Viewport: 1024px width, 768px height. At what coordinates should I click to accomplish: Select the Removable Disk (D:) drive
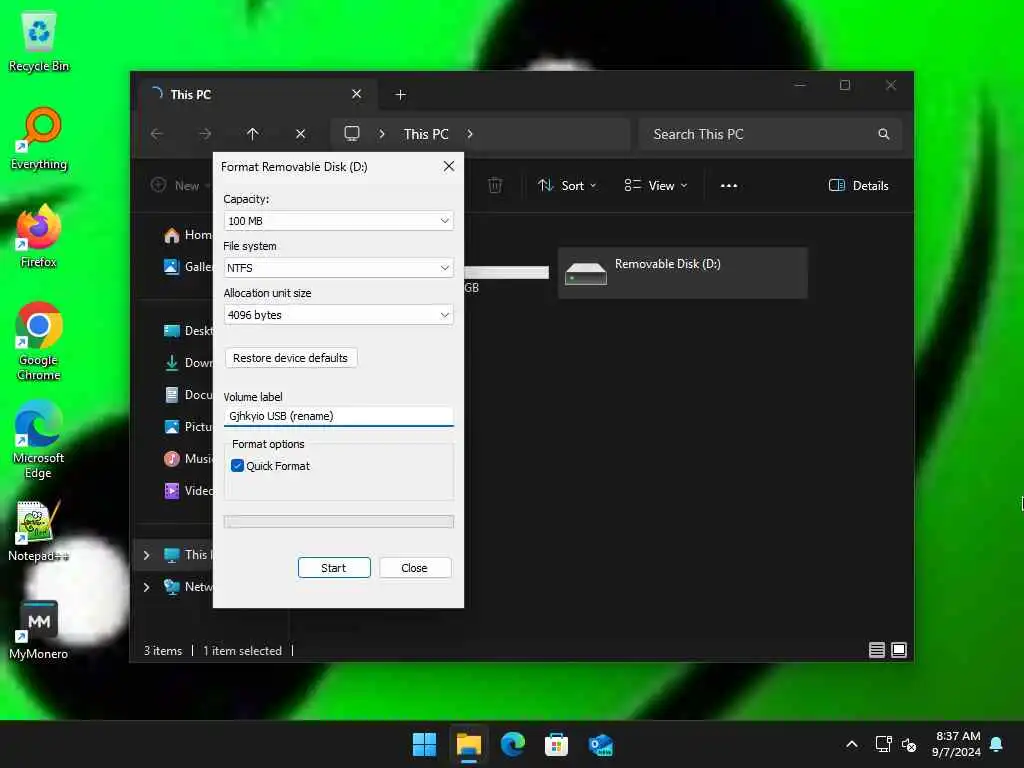pos(682,273)
